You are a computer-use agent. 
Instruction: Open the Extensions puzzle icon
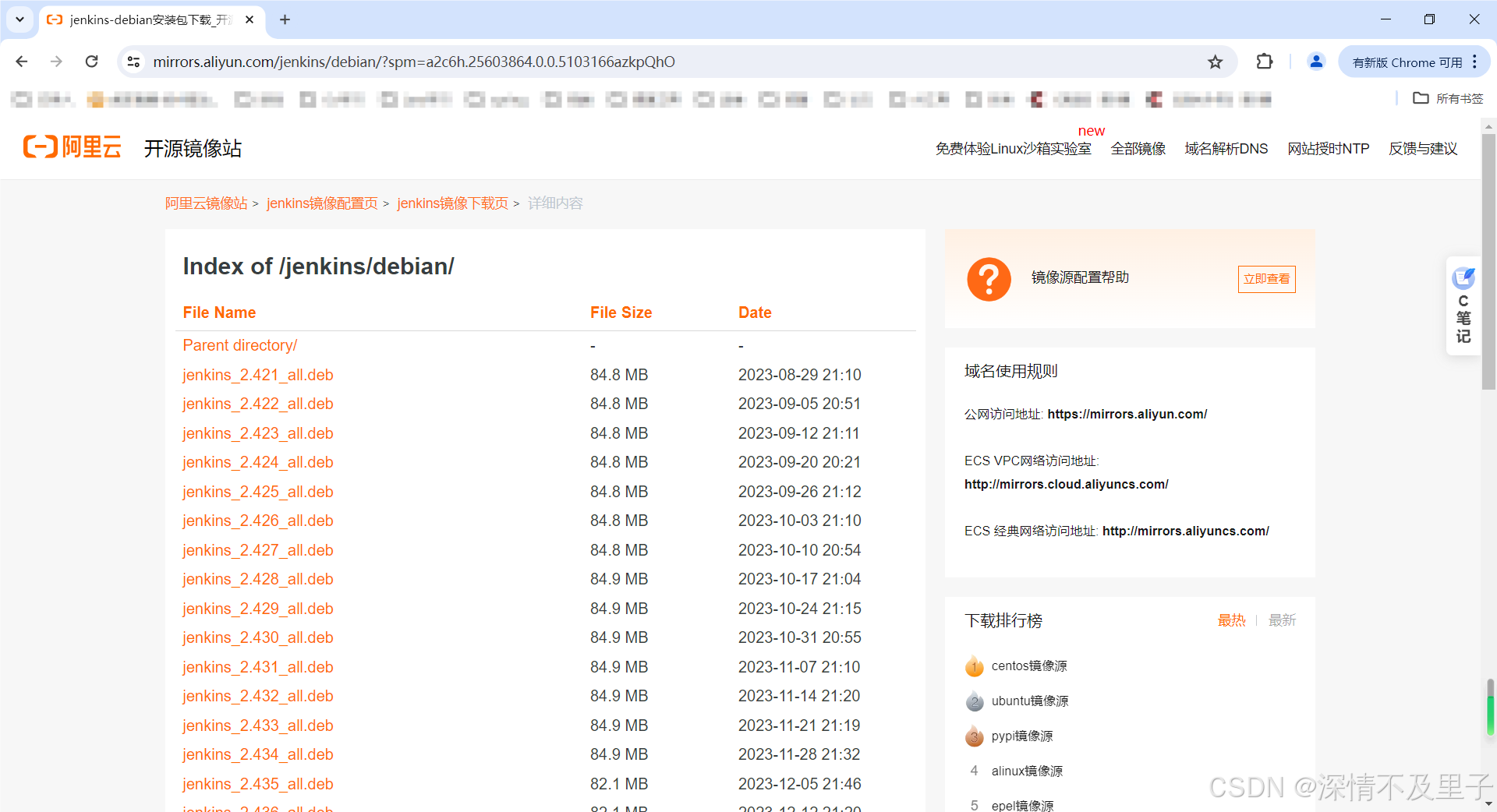pyautogui.click(x=1264, y=62)
